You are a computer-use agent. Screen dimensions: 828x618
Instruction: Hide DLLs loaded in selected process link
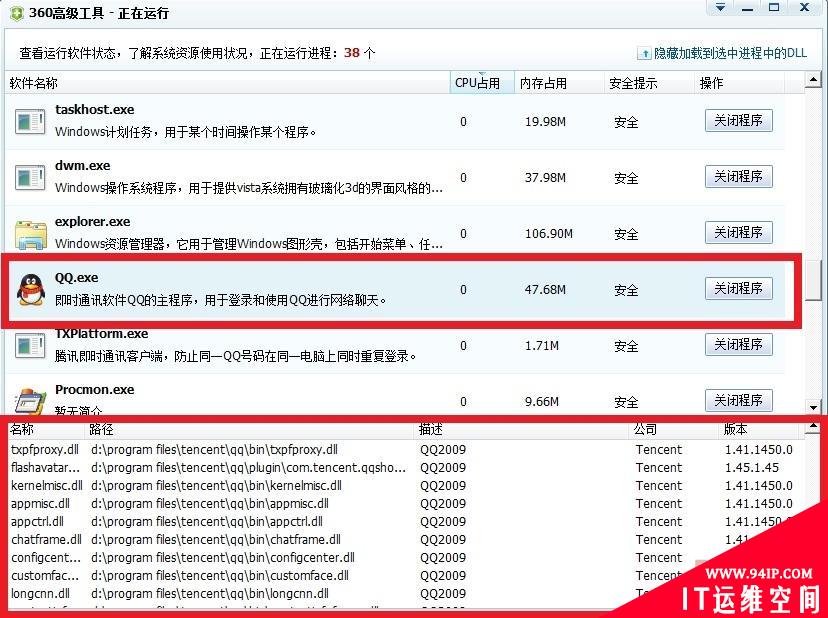point(730,53)
